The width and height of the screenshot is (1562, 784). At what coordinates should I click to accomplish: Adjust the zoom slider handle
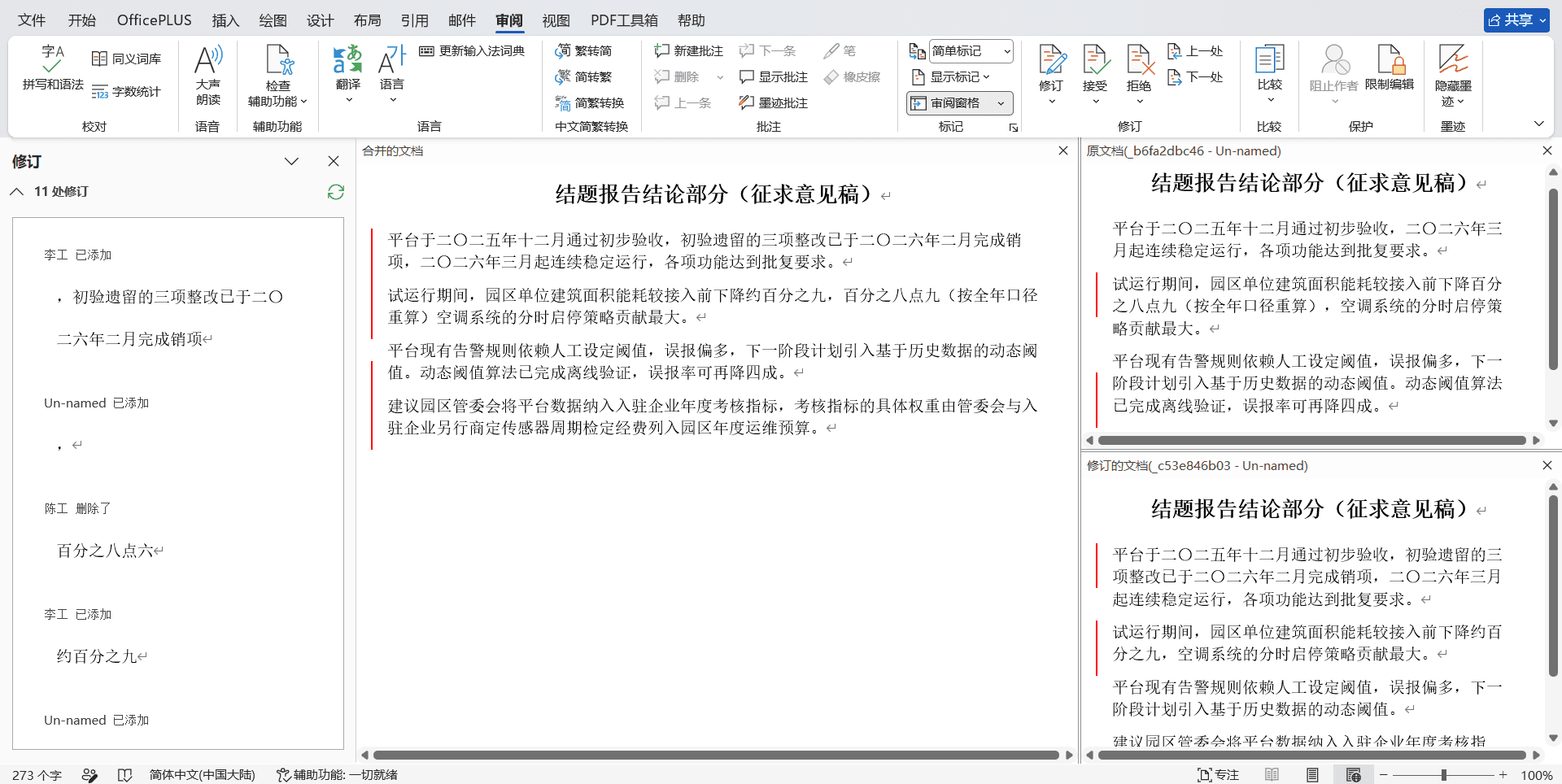(x=1444, y=775)
